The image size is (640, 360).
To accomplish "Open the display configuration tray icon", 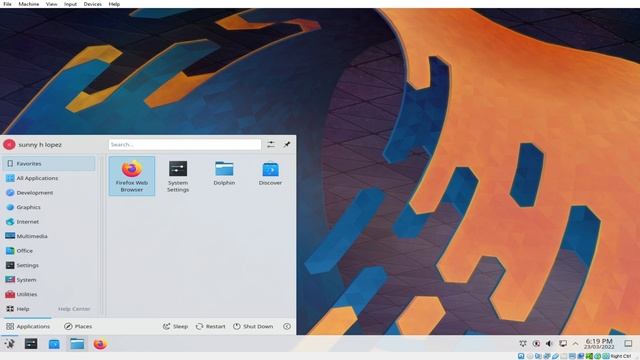I will point(563,344).
